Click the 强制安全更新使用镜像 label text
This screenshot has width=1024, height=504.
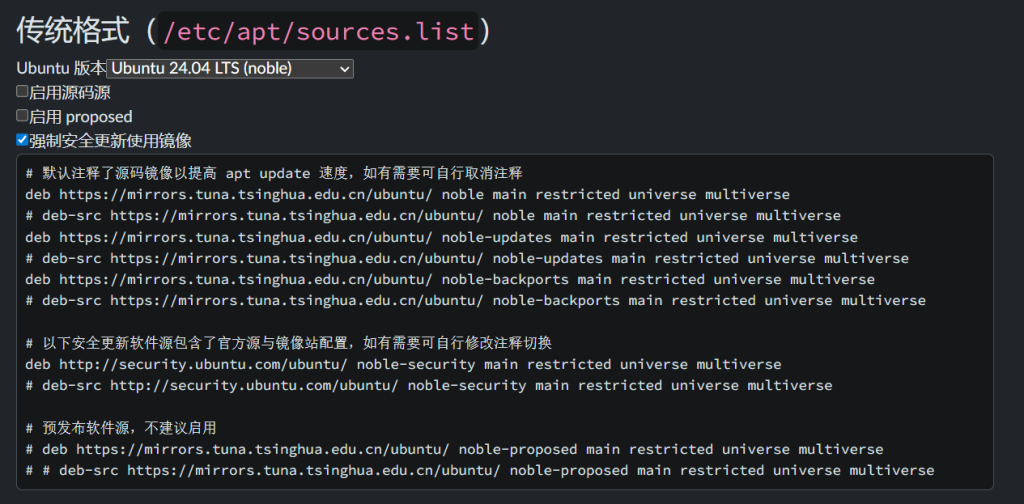pos(110,140)
